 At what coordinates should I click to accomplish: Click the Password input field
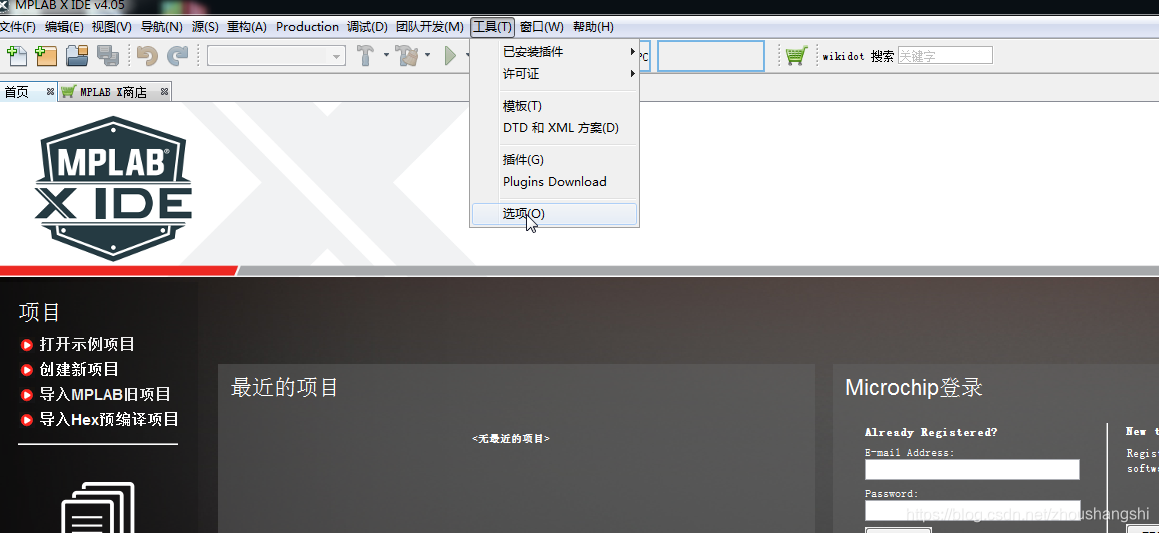coord(972,511)
